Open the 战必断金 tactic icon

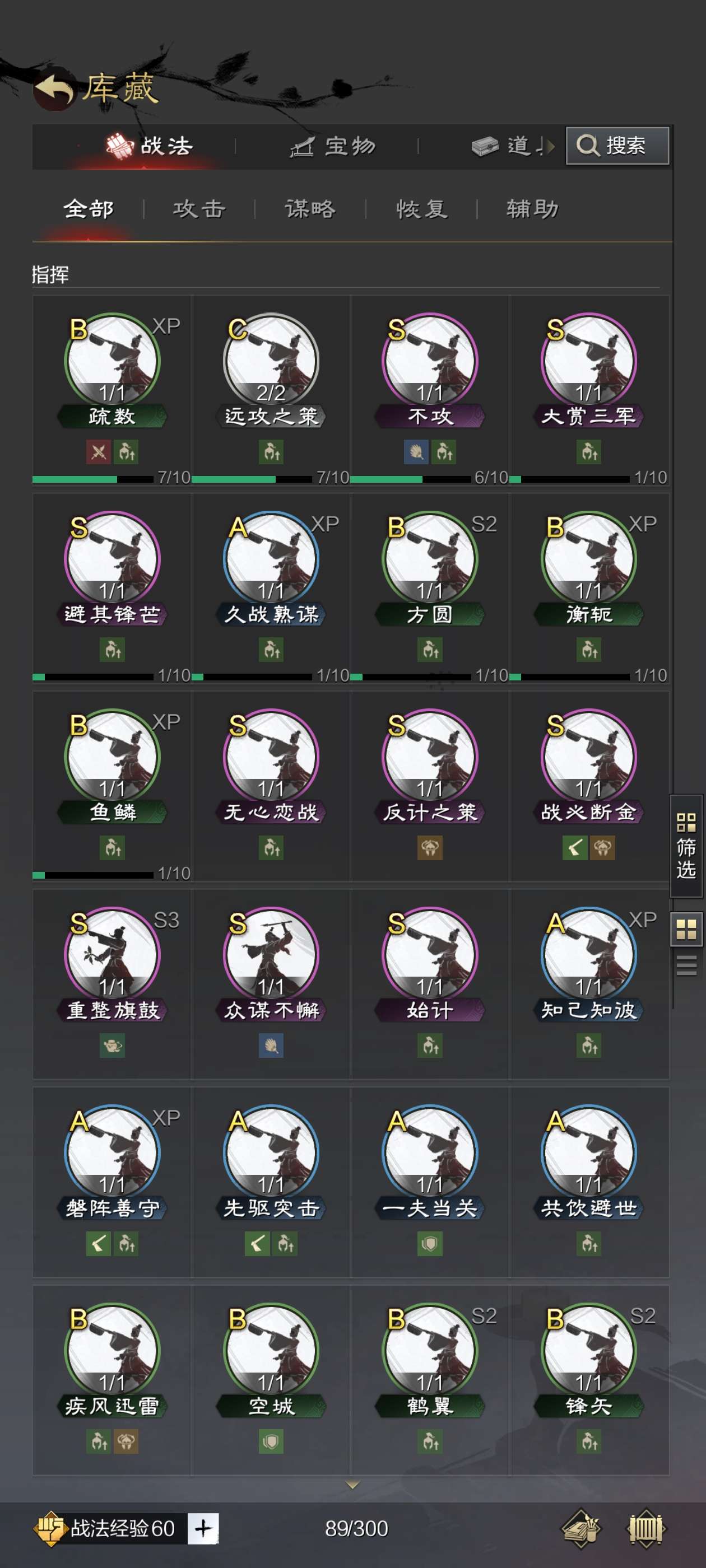(x=588, y=757)
